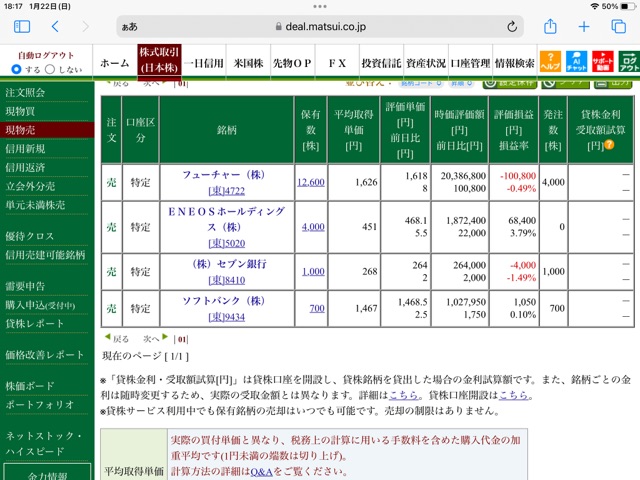Click the green ログアウト icon
The height and width of the screenshot is (480, 640).
(x=629, y=62)
